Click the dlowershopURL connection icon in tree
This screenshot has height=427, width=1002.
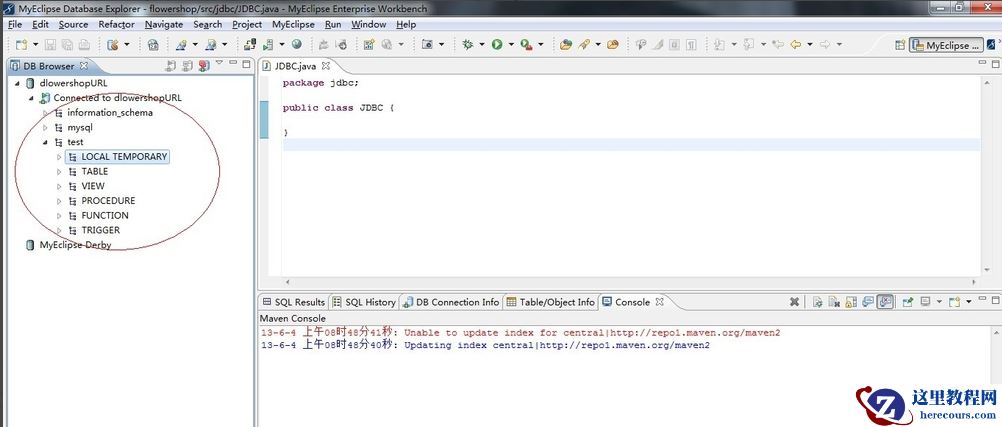[30, 83]
